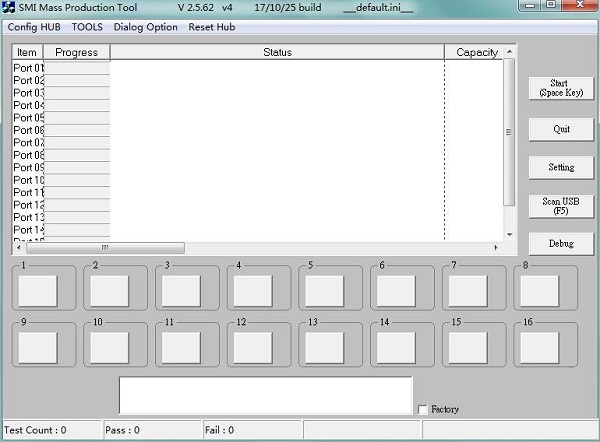Viewport: 600px width, 442px height.
Task: Select the port 9 slot box
Action: pyautogui.click(x=40, y=347)
